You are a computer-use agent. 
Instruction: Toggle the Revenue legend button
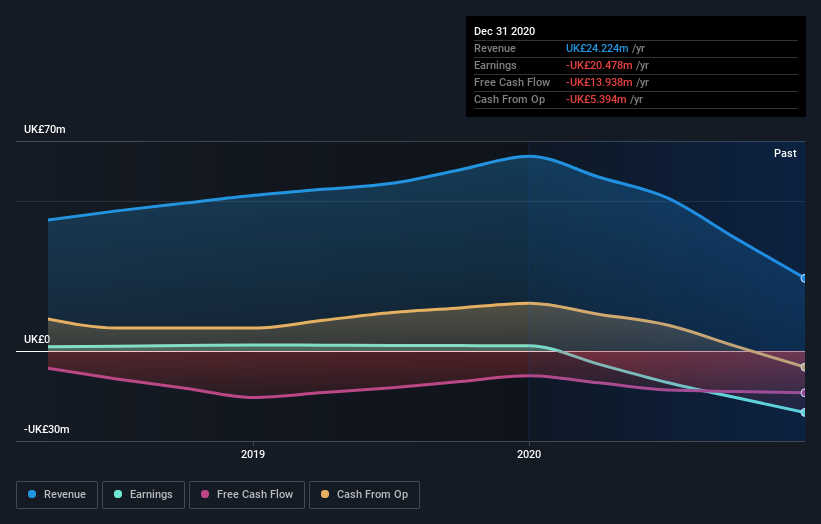coord(57,495)
